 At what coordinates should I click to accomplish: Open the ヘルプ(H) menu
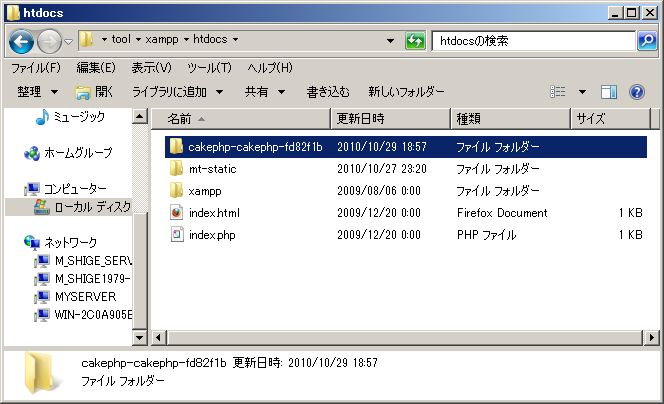270,68
